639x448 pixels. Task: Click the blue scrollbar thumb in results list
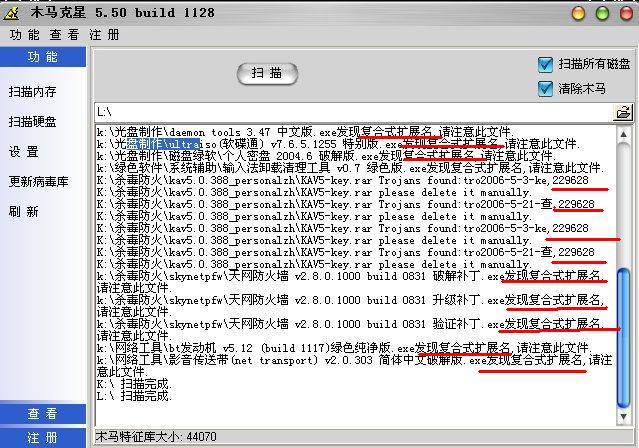(x=624, y=338)
